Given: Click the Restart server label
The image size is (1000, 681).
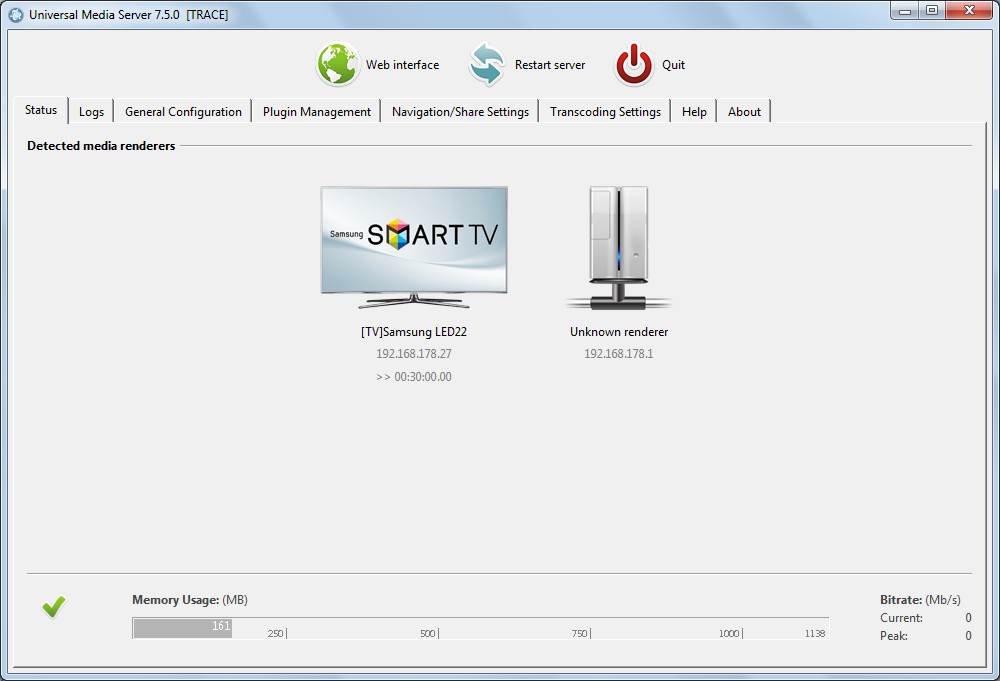Looking at the screenshot, I should click(550, 64).
